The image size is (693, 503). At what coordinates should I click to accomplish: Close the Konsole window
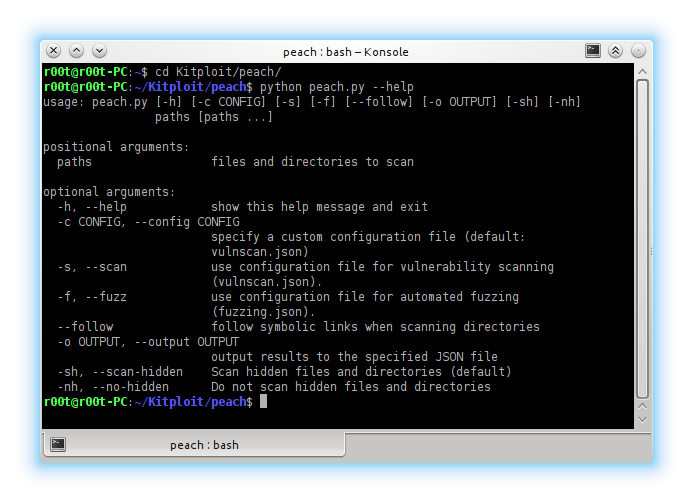click(x=53, y=51)
